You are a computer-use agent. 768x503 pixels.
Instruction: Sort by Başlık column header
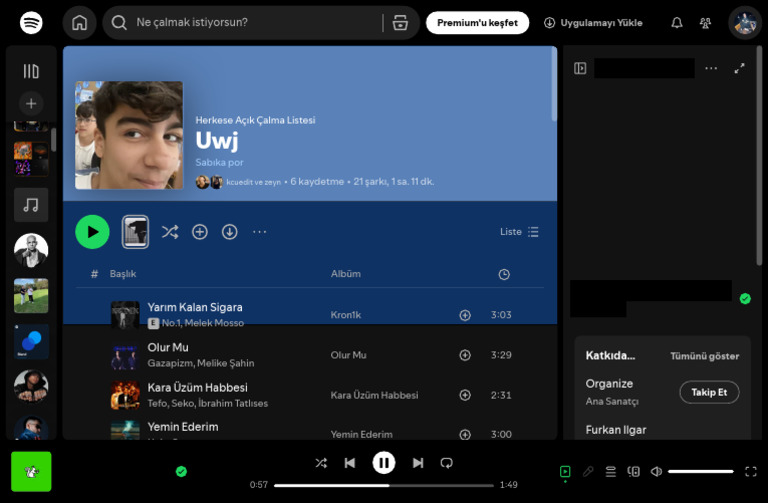[123, 274]
